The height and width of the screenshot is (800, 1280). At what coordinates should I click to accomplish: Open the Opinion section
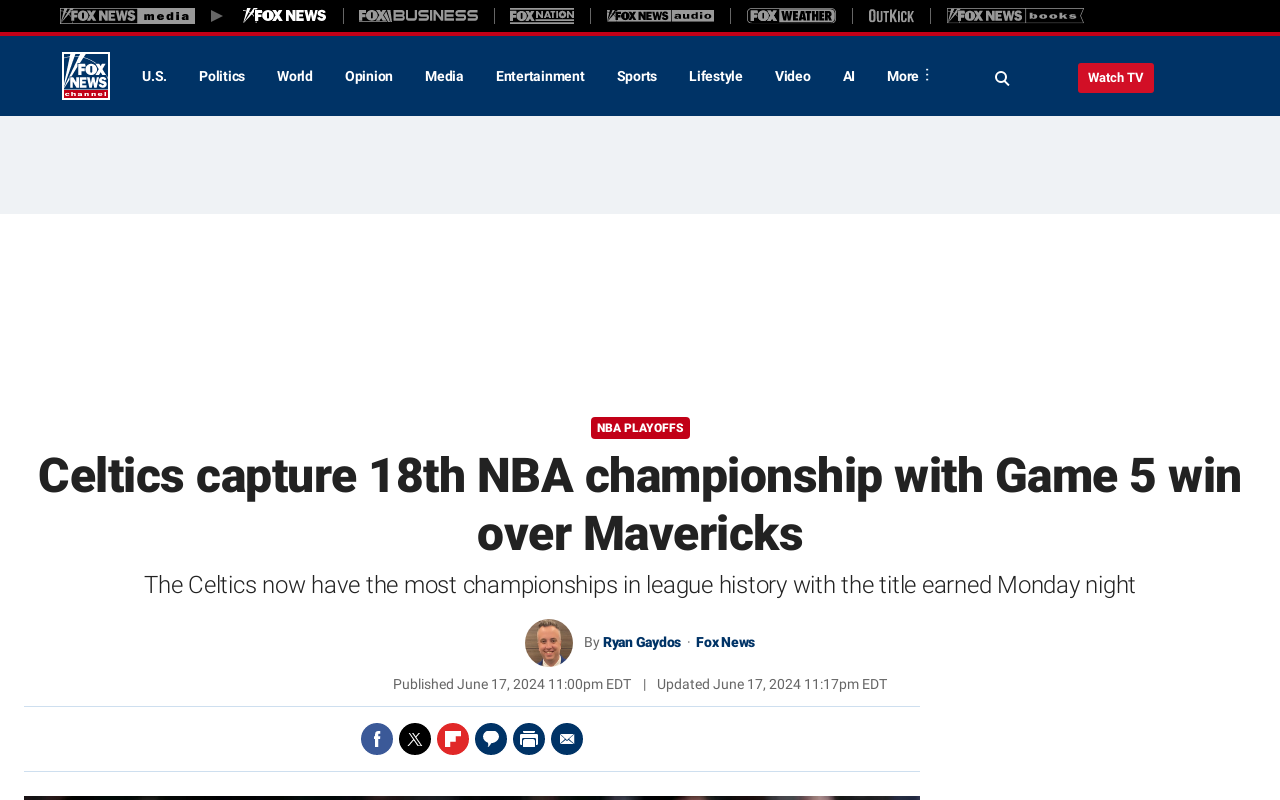click(369, 76)
